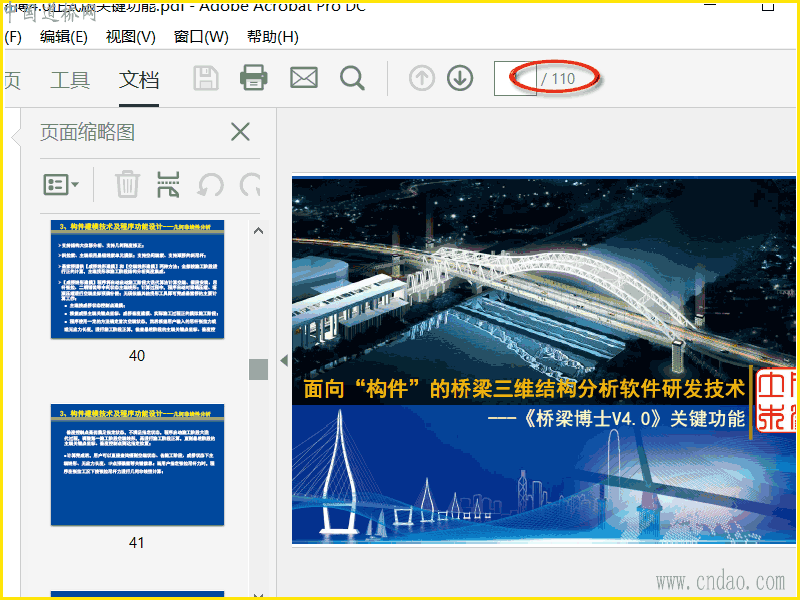Maximize the Acrobat window

click(768, 6)
